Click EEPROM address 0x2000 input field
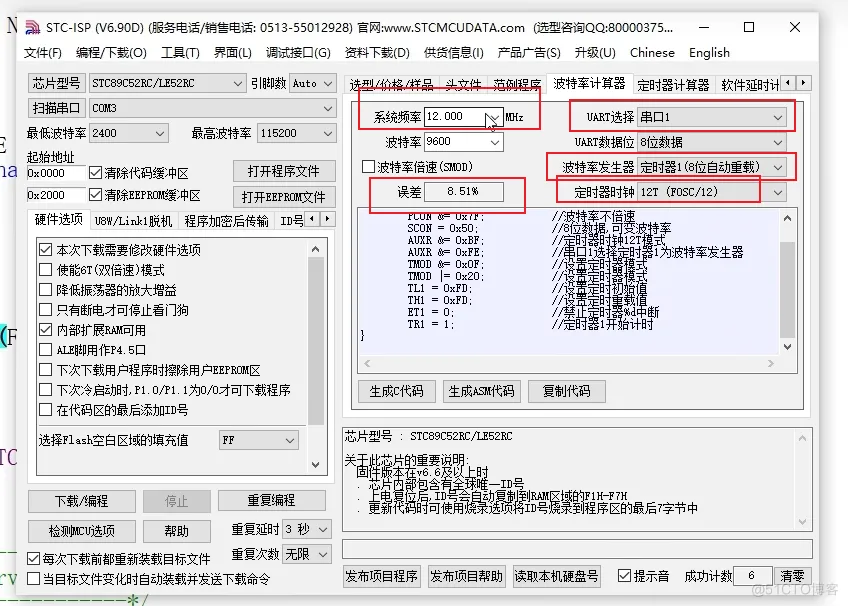 point(56,195)
